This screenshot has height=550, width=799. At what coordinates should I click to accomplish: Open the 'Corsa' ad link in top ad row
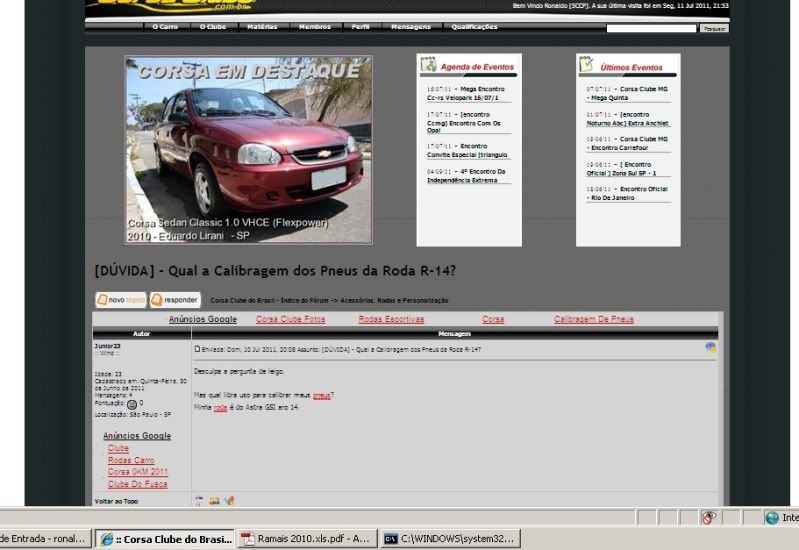[493, 319]
